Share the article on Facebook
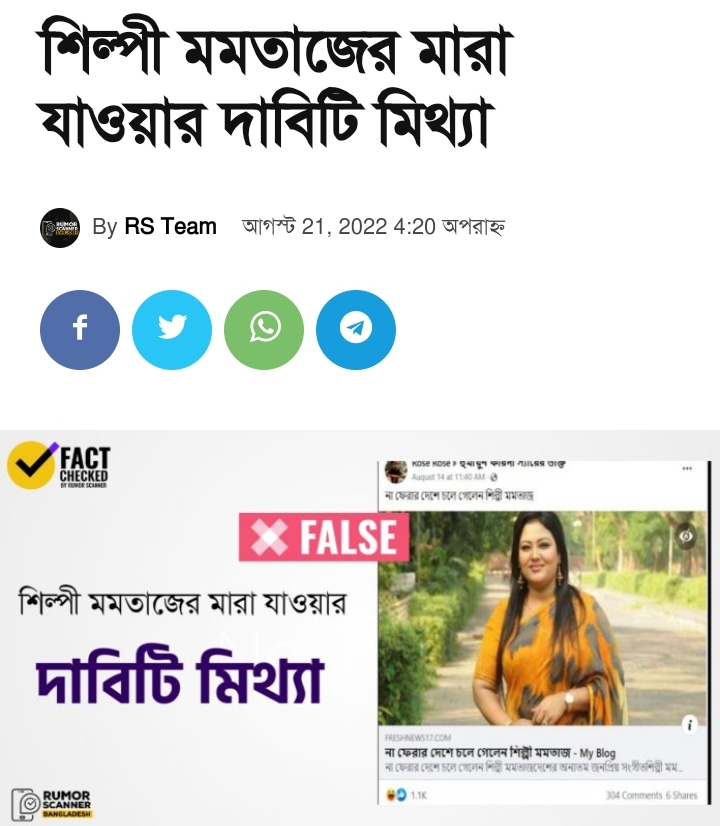The image size is (720, 826). point(80,330)
